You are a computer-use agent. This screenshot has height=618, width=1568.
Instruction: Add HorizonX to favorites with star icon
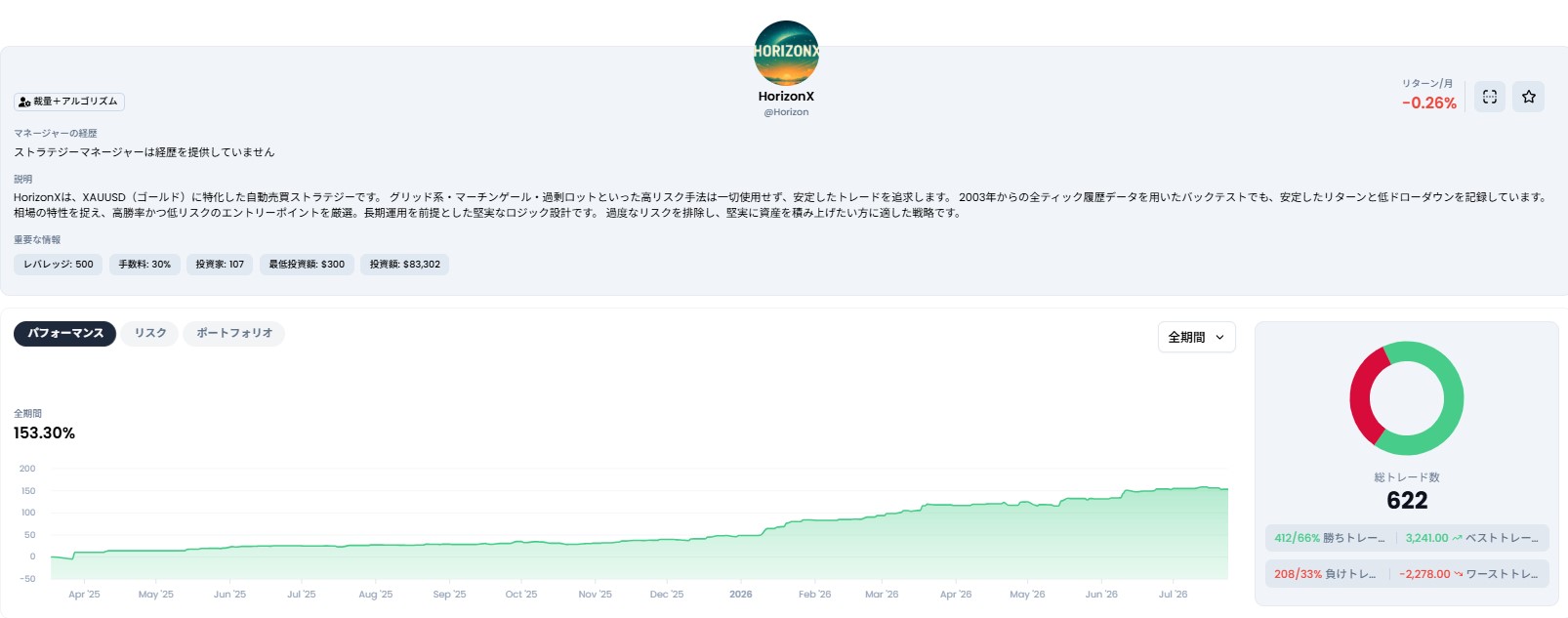[1528, 97]
